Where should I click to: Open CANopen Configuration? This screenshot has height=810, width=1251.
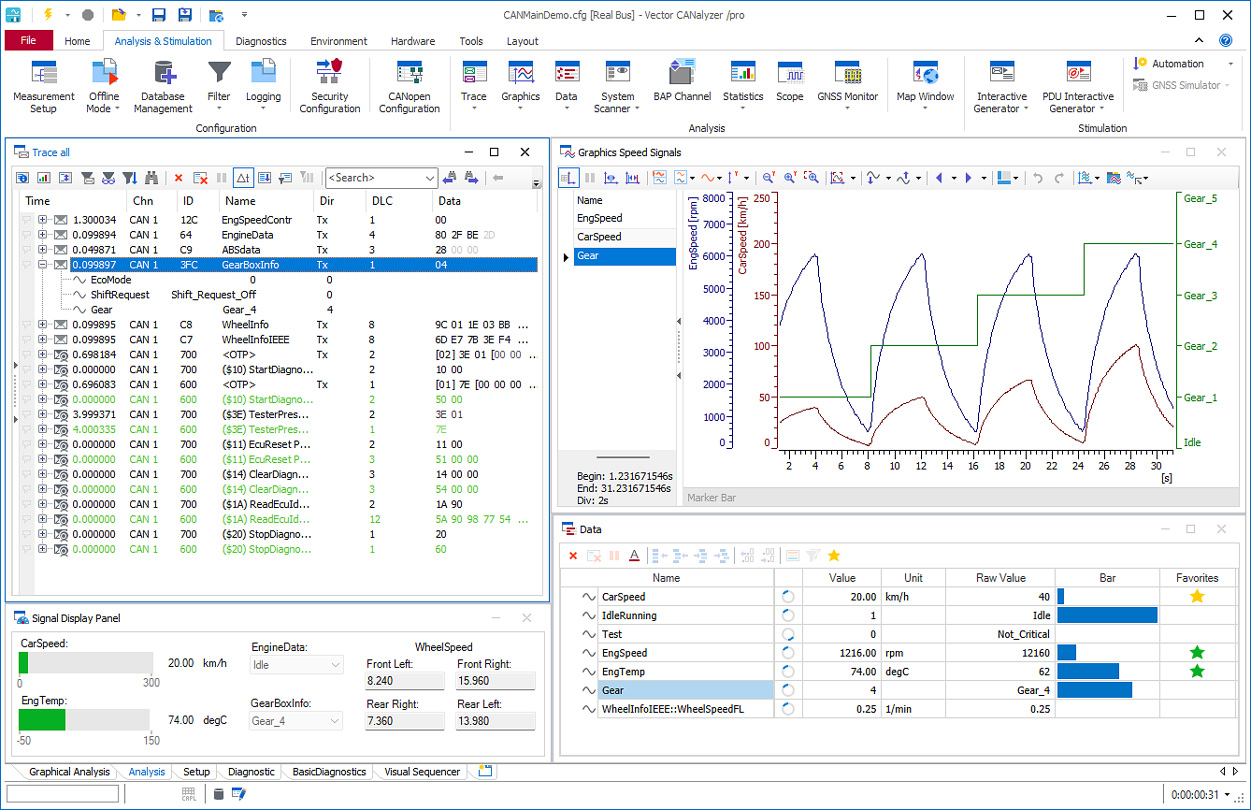(x=409, y=86)
